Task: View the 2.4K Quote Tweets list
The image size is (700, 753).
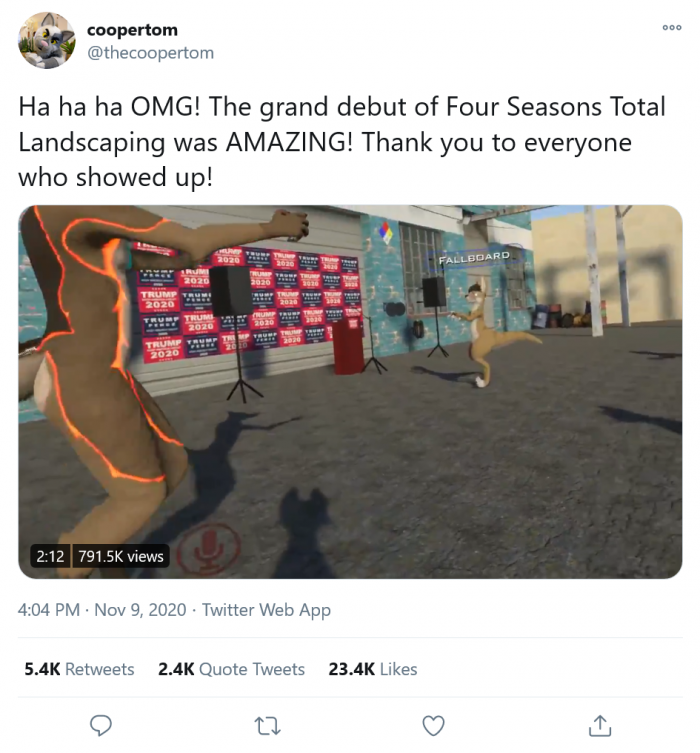Action: click(231, 669)
